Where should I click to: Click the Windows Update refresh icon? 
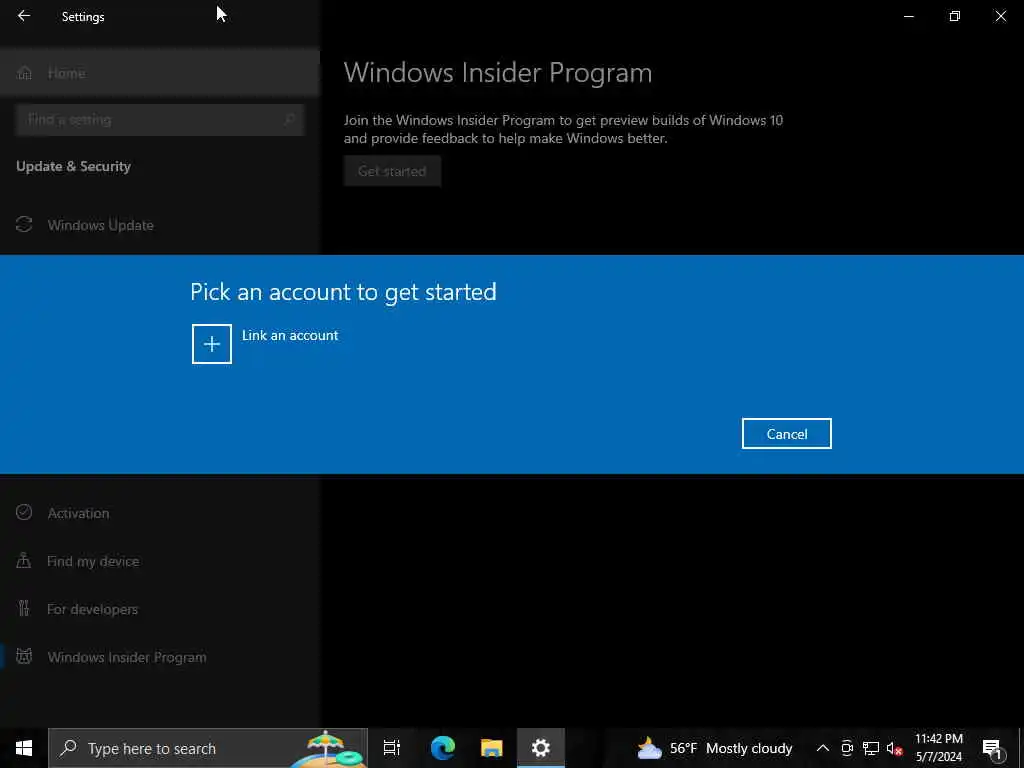point(24,225)
